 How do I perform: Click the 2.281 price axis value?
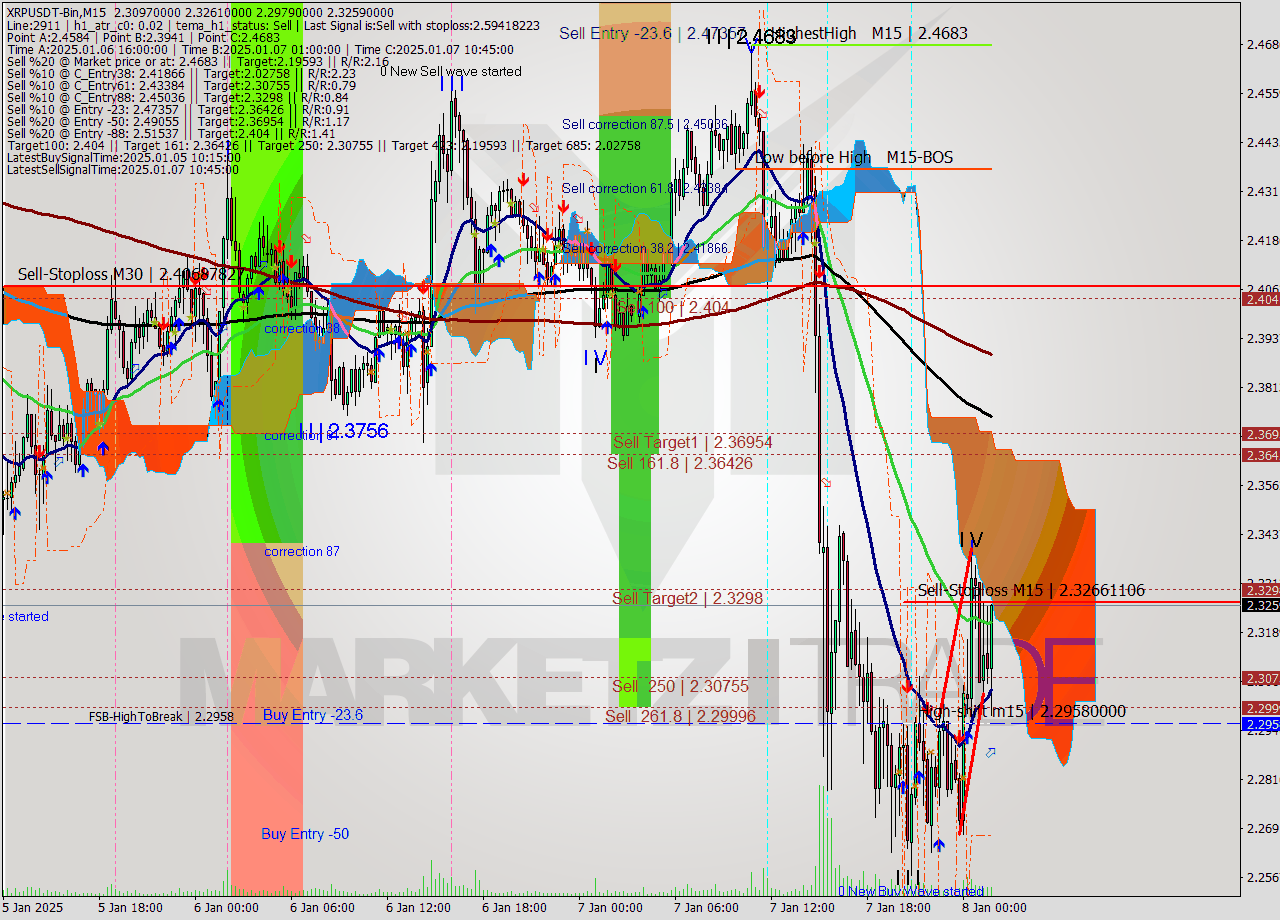(x=1262, y=779)
